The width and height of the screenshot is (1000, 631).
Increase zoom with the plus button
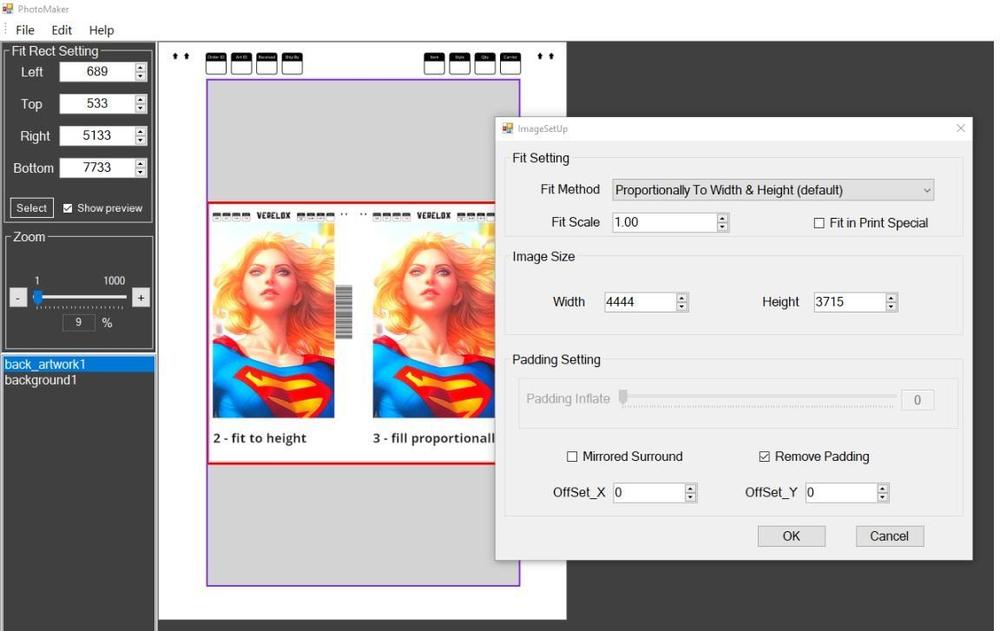pos(141,298)
